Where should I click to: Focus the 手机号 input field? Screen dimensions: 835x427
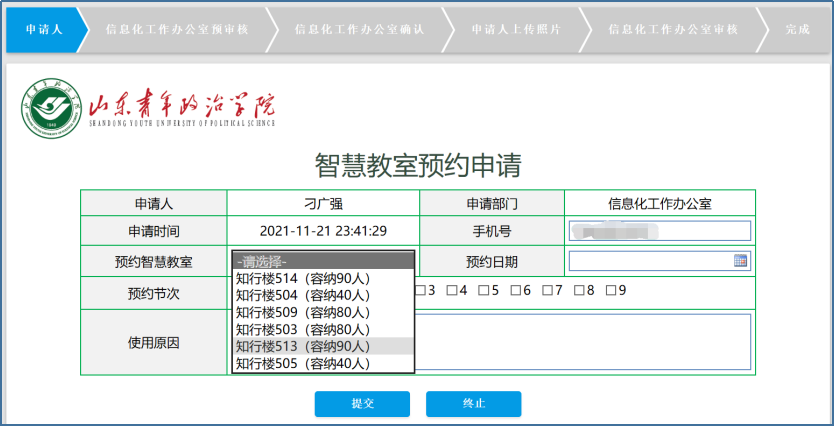(659, 231)
